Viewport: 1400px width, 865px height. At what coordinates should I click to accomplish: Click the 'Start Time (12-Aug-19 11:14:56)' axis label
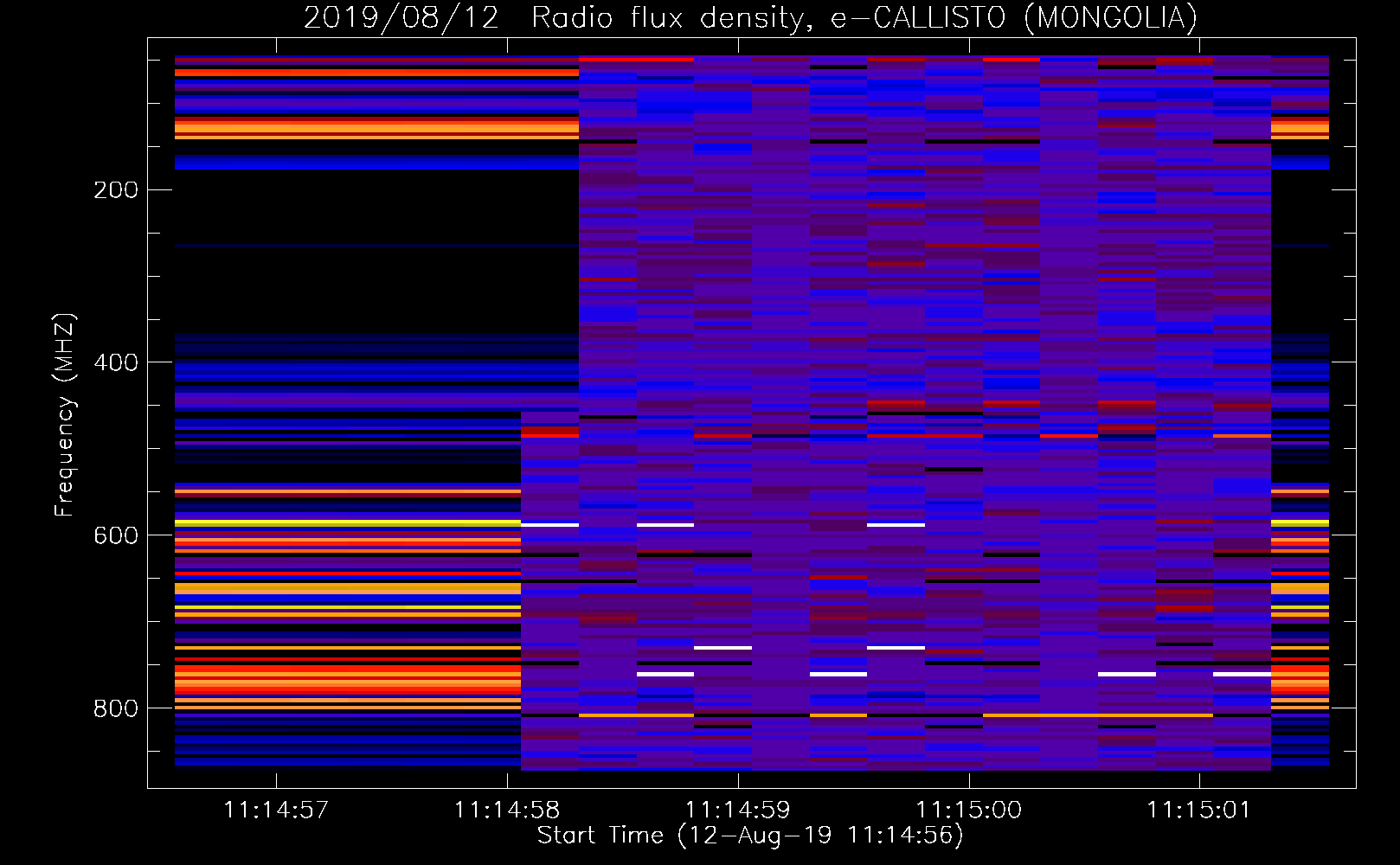click(x=750, y=836)
